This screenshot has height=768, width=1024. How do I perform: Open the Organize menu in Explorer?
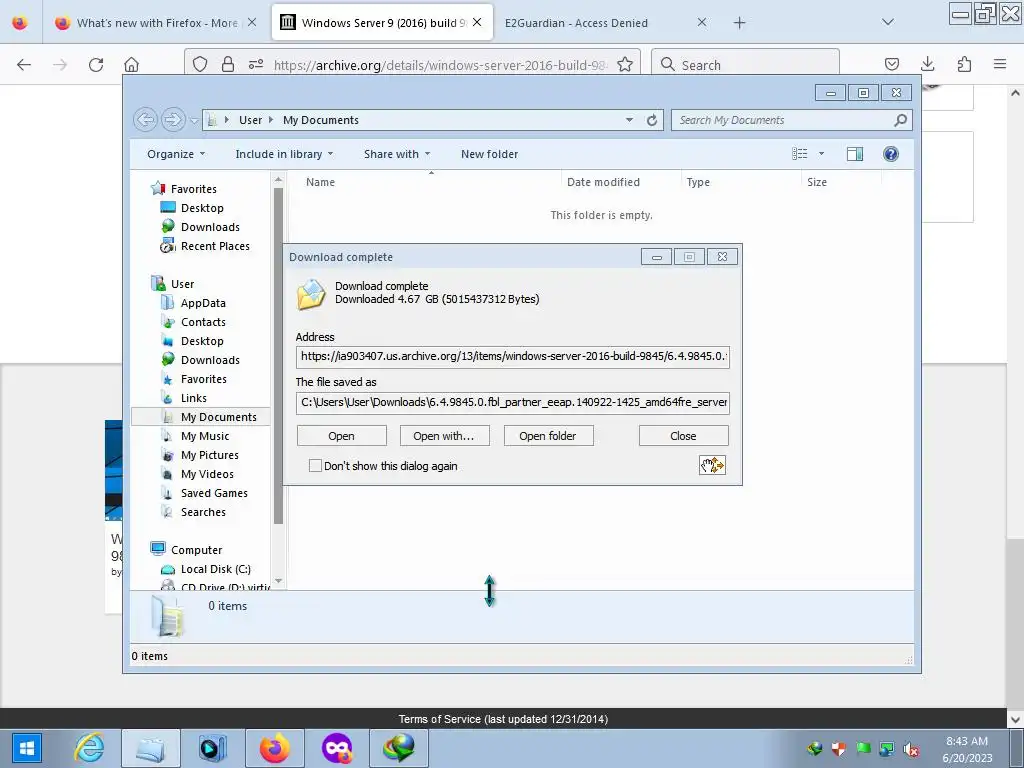(x=176, y=154)
